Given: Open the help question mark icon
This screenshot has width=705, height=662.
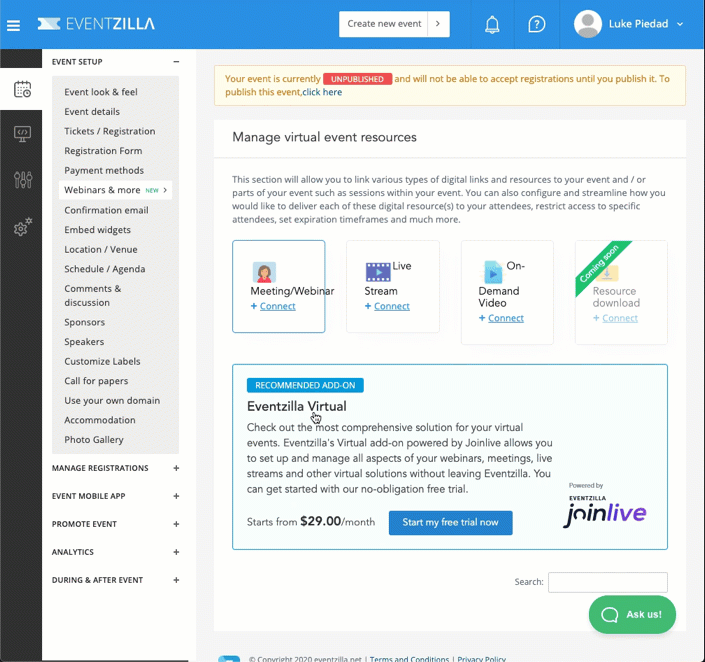Looking at the screenshot, I should (536, 24).
